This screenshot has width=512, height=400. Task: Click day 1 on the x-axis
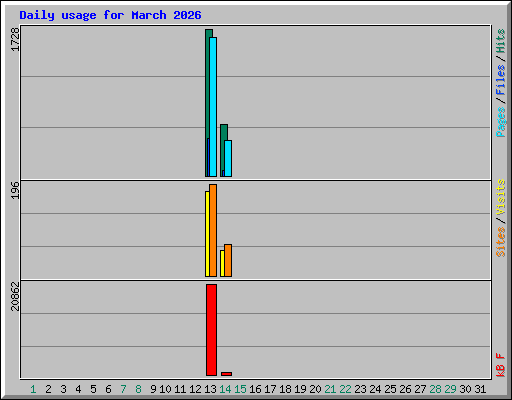(33, 389)
